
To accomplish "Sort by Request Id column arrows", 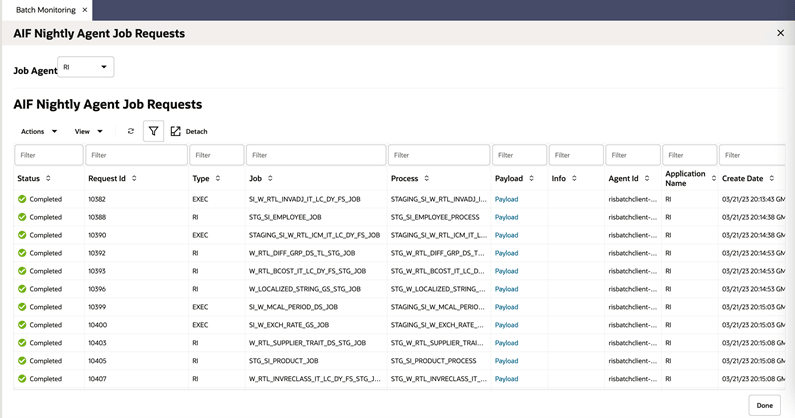I will pos(134,179).
